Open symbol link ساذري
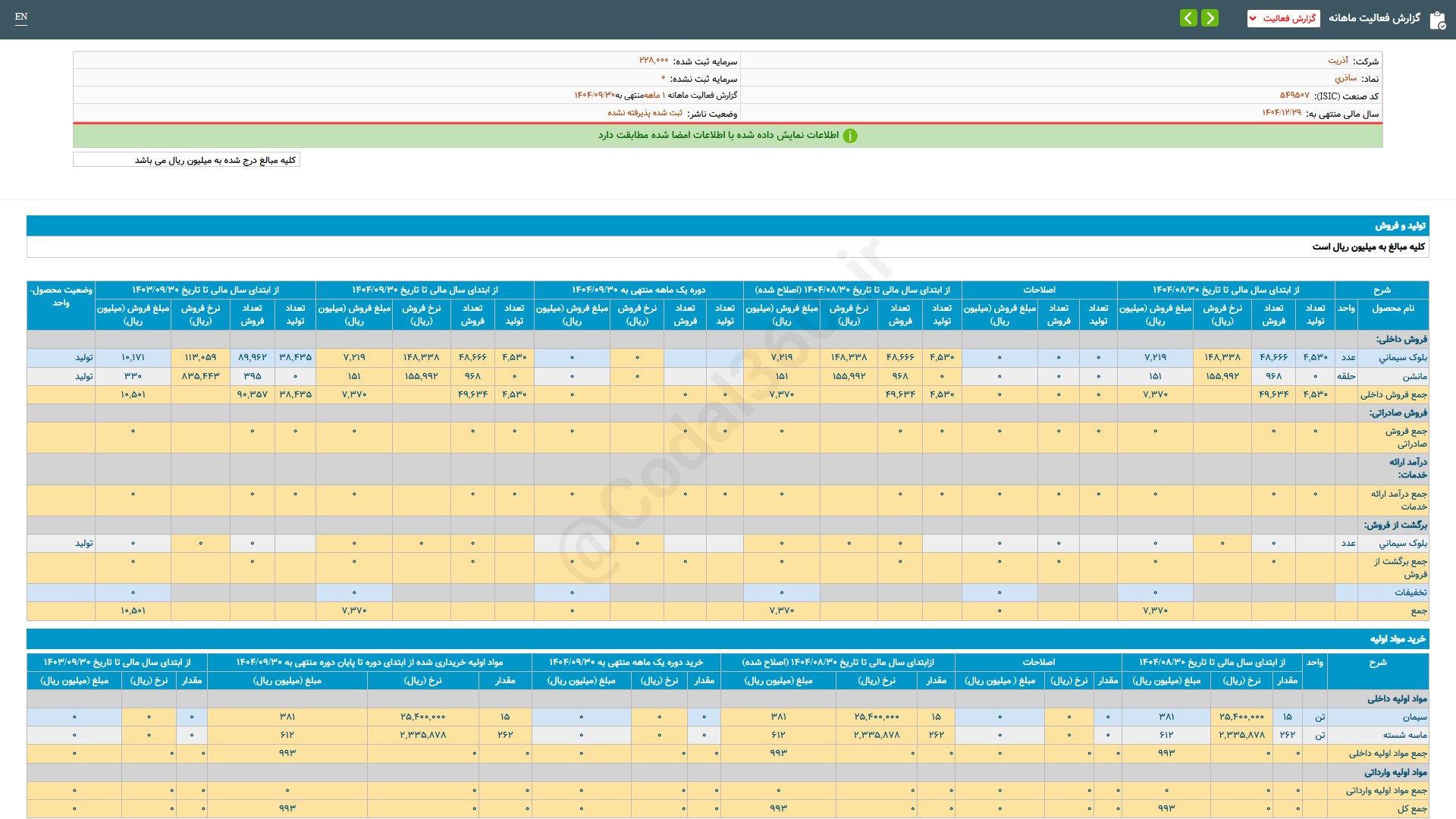Screen dimensions: 1456x819 click(x=1345, y=78)
